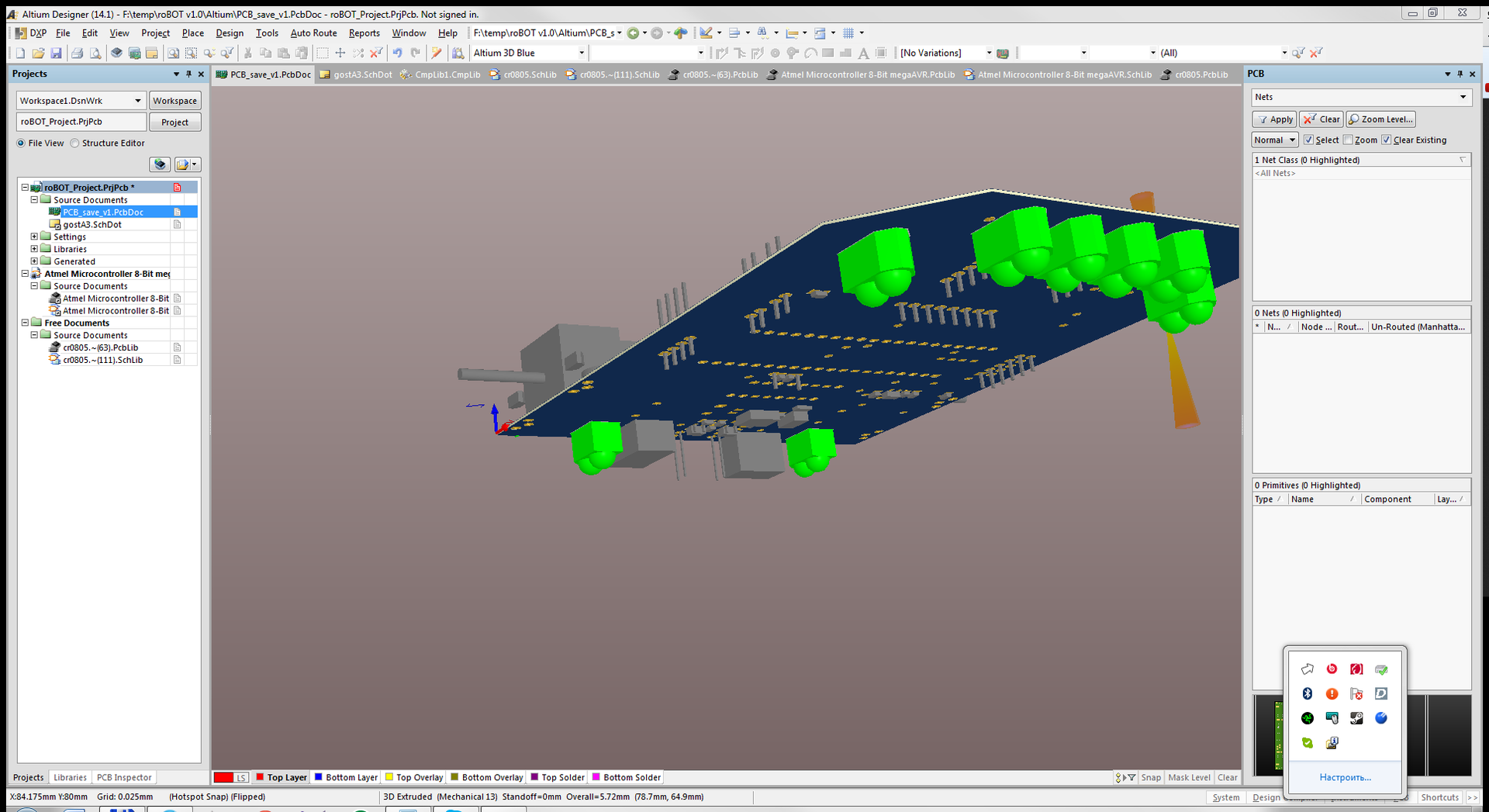Close the Projects panel with X

click(201, 74)
